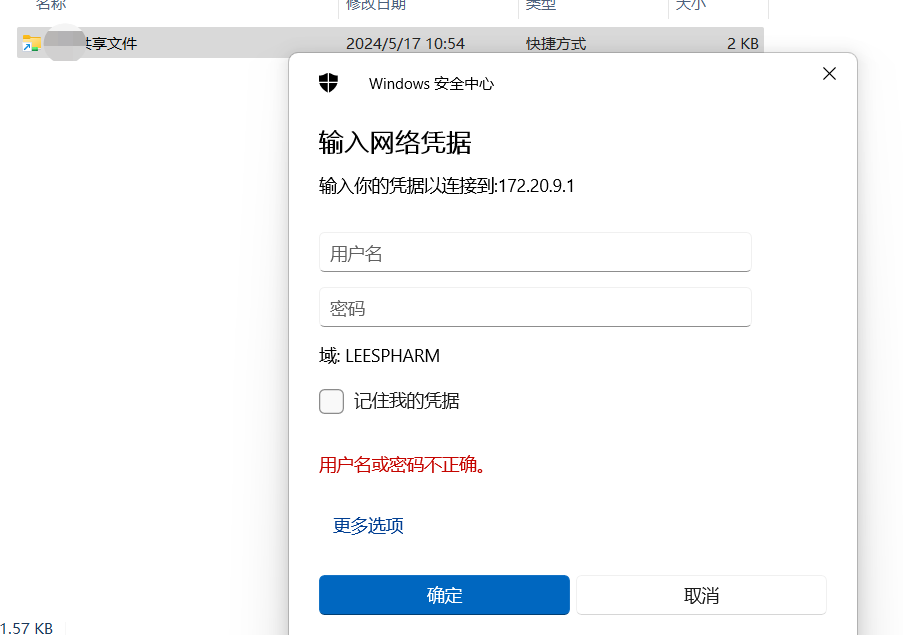Viewport: 903px width, 635px height.
Task: Close the network credentials dialog
Action: coord(829,74)
